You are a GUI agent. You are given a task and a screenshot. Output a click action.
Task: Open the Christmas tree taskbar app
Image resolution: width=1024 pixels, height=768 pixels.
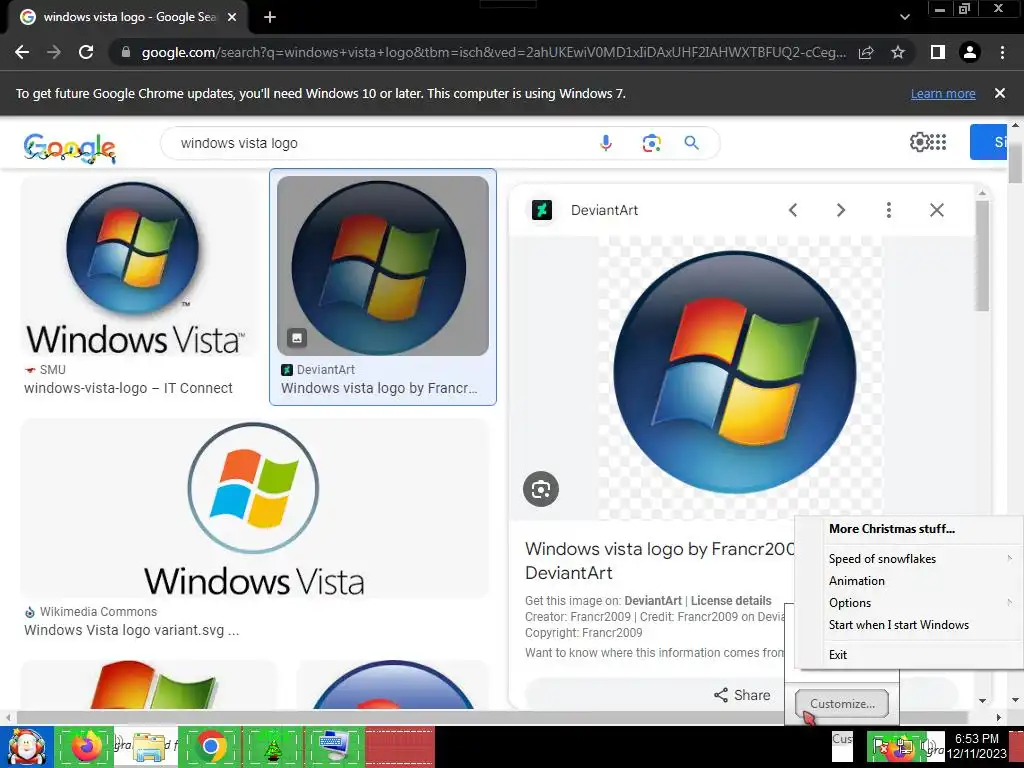click(x=272, y=748)
